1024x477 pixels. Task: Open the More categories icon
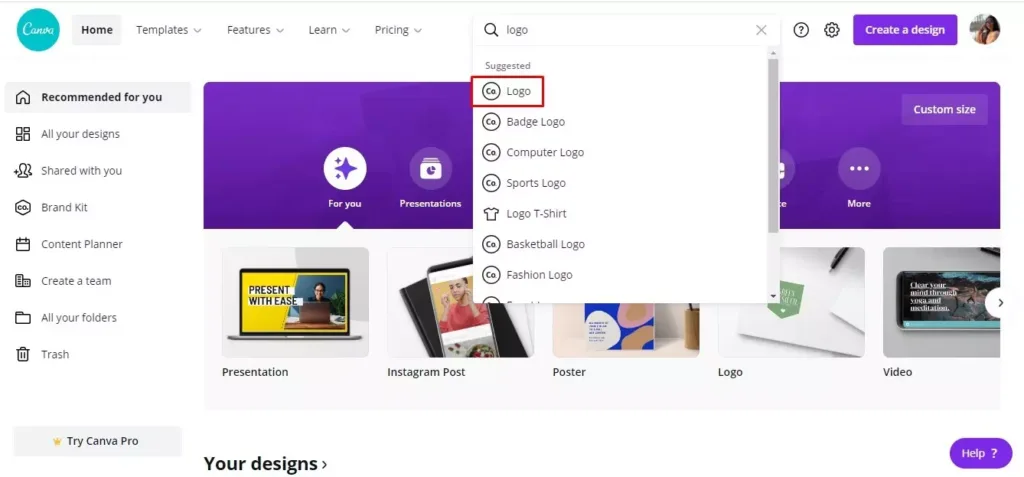pyautogui.click(x=859, y=169)
